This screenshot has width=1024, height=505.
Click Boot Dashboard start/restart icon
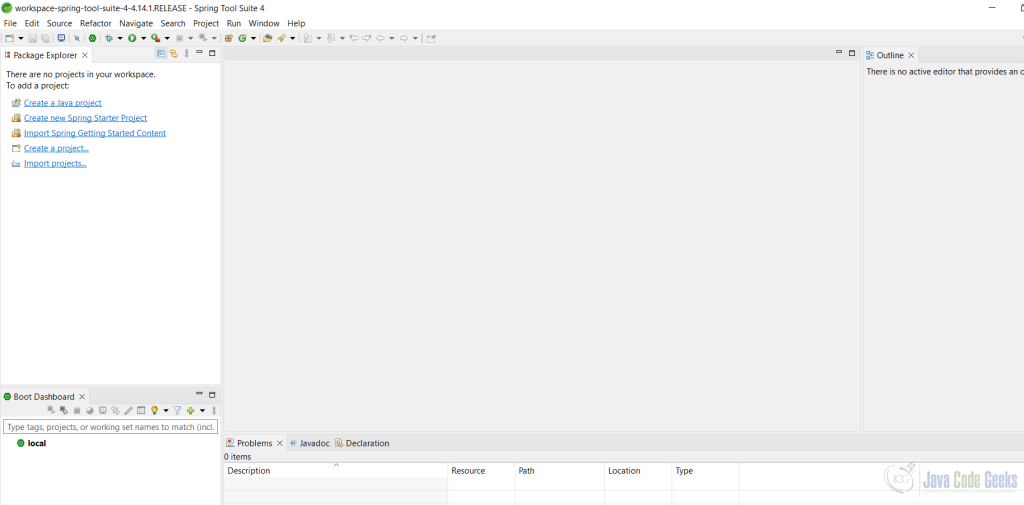[51, 410]
